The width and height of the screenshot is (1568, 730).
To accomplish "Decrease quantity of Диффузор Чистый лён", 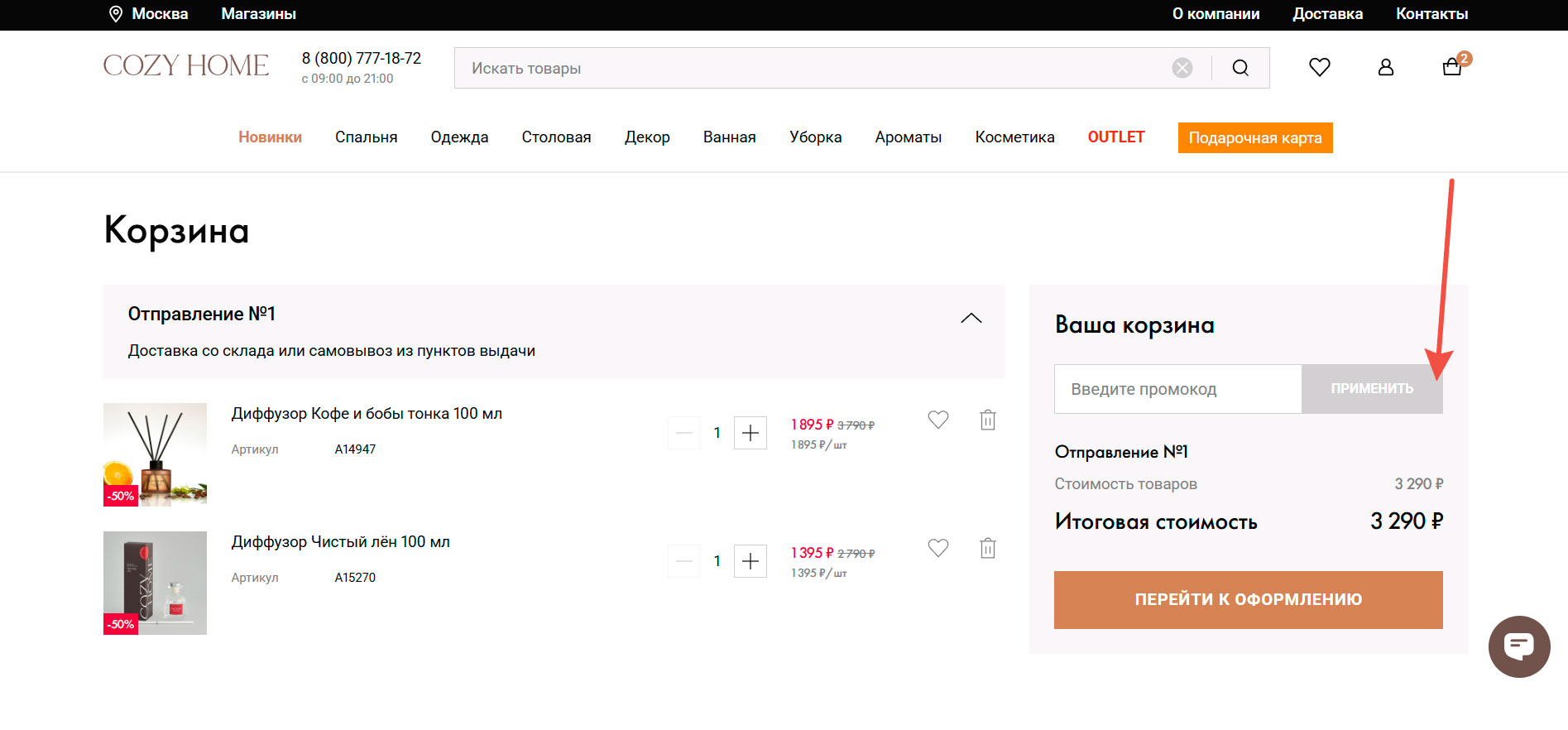I will (684, 561).
